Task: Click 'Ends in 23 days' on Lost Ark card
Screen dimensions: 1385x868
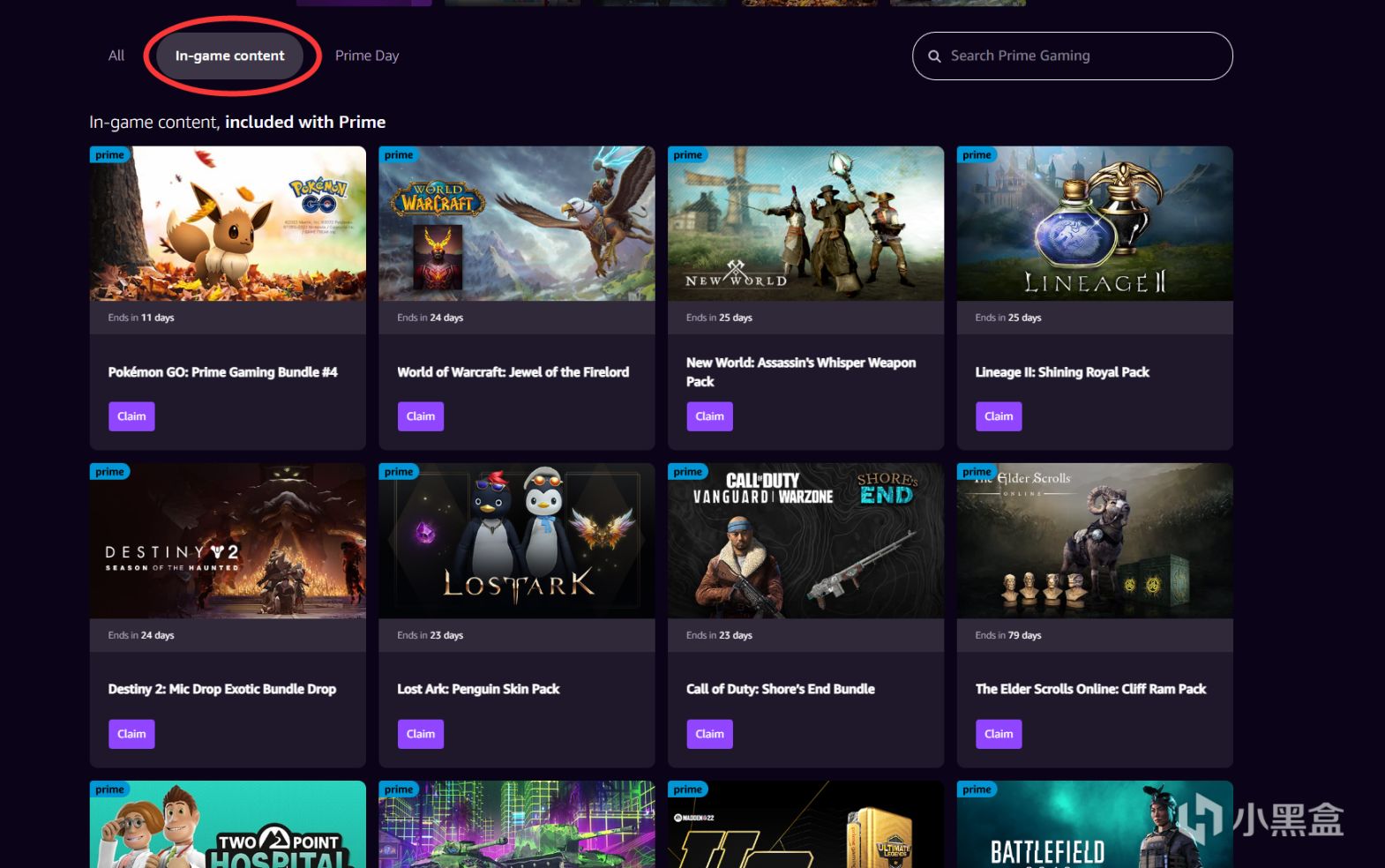Action: click(x=430, y=635)
